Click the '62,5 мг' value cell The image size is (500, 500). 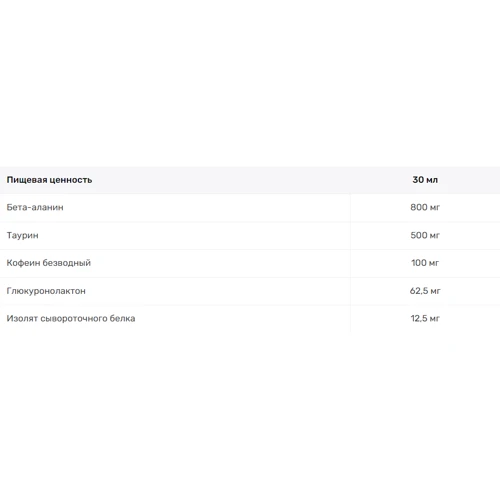(425, 291)
